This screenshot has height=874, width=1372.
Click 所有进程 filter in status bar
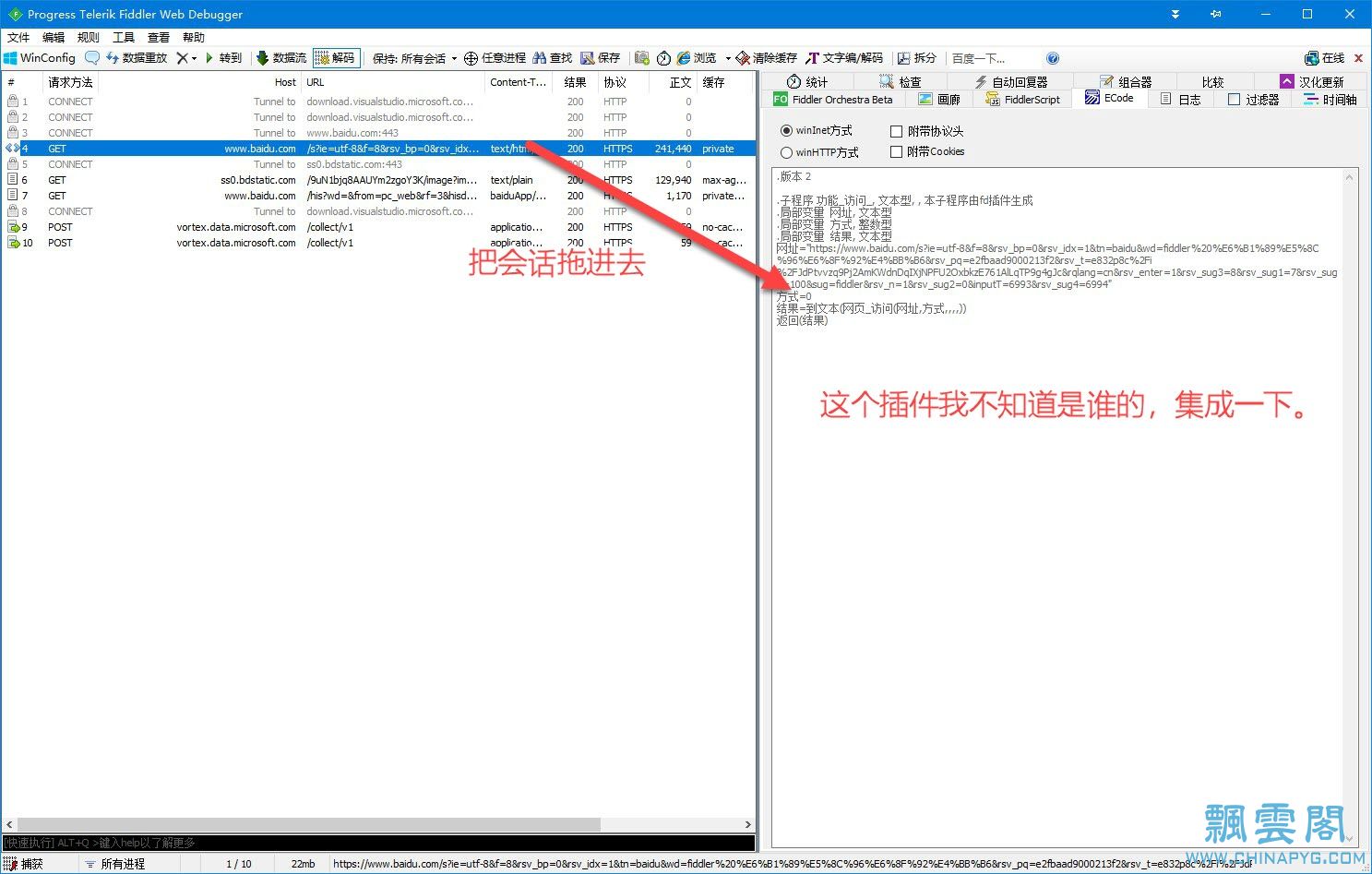pyautogui.click(x=114, y=864)
